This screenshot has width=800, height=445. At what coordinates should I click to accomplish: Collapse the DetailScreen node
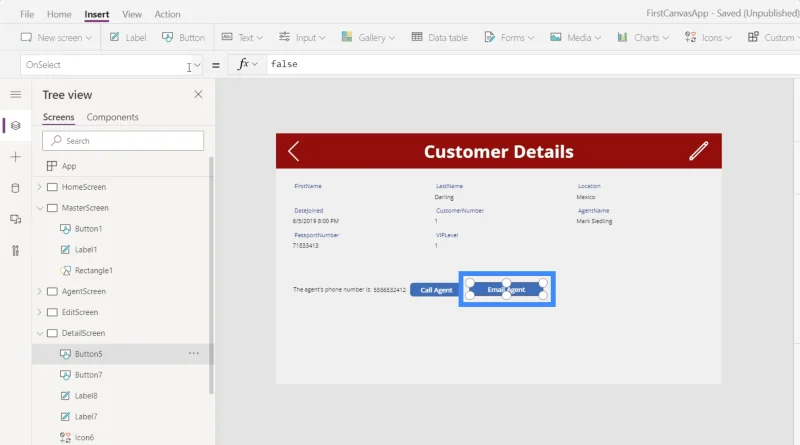coord(39,333)
